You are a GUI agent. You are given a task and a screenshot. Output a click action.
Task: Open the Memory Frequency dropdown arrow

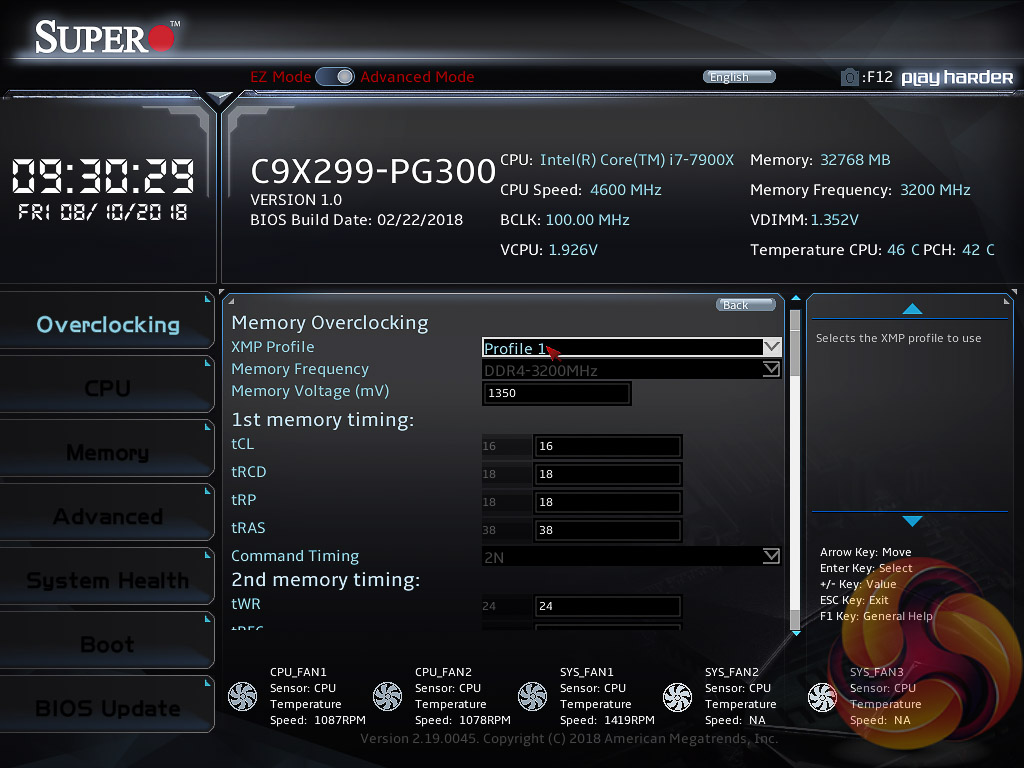point(771,370)
